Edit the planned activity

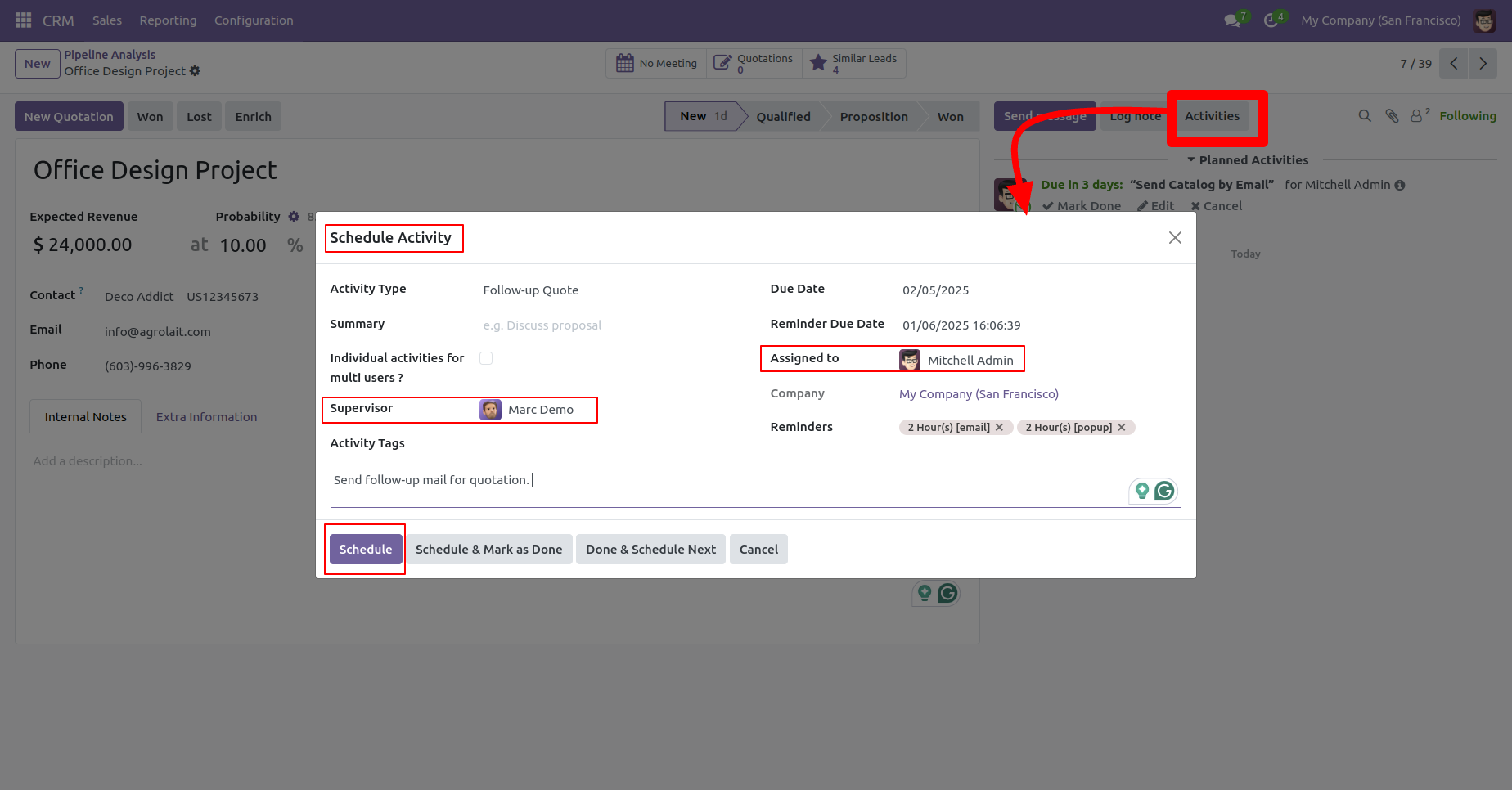coord(1155,206)
